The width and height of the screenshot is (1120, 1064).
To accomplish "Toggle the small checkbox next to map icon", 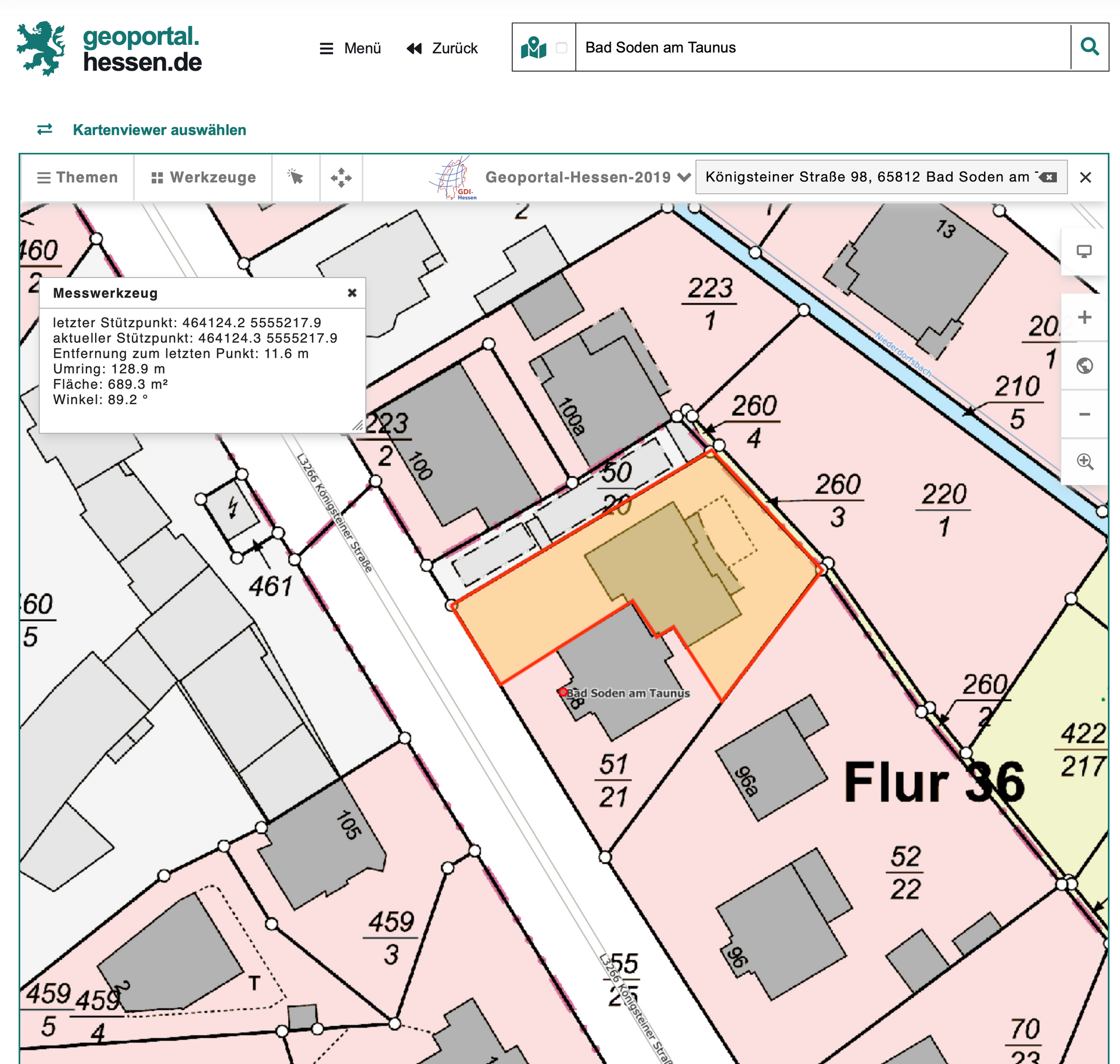I will click(x=561, y=48).
